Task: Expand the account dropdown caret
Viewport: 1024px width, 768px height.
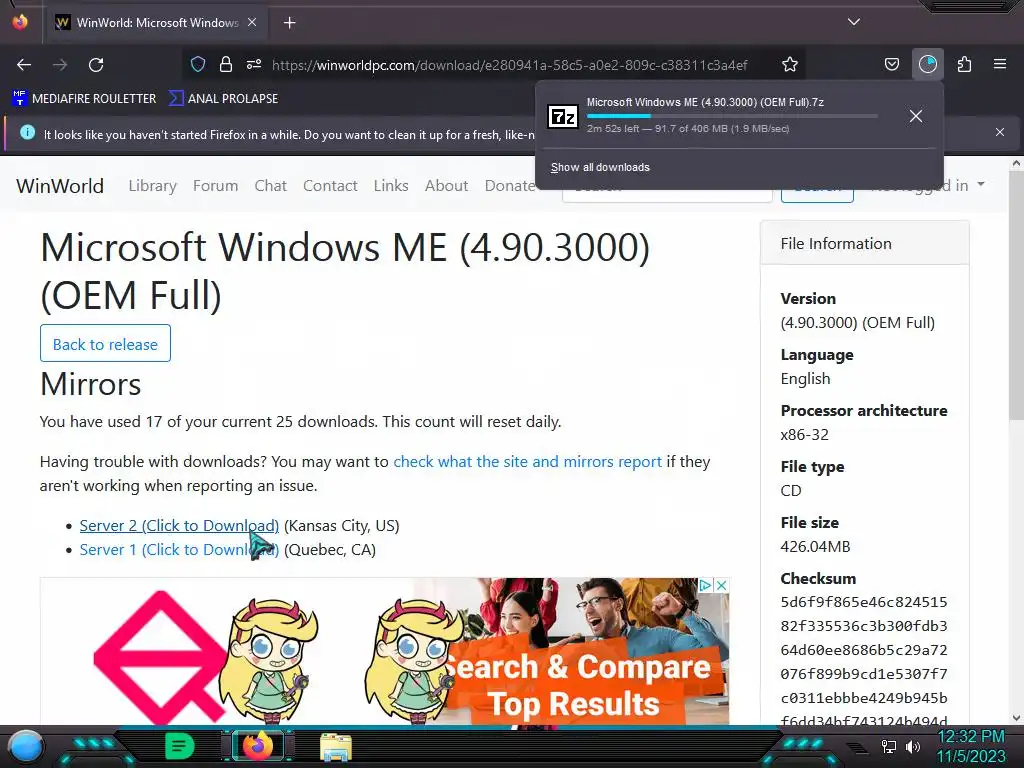Action: (981, 185)
